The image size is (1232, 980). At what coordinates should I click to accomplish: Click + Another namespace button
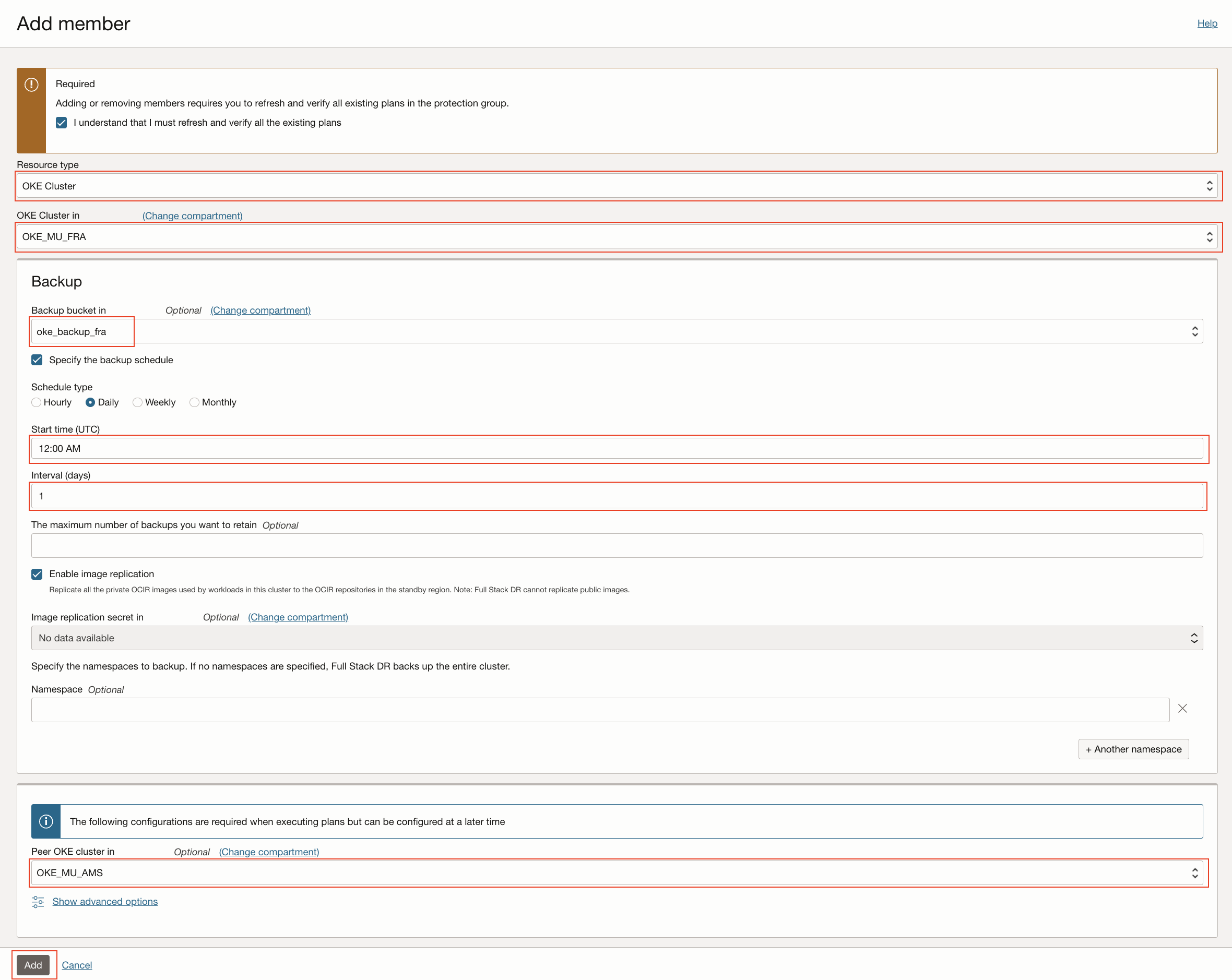pyautogui.click(x=1133, y=749)
